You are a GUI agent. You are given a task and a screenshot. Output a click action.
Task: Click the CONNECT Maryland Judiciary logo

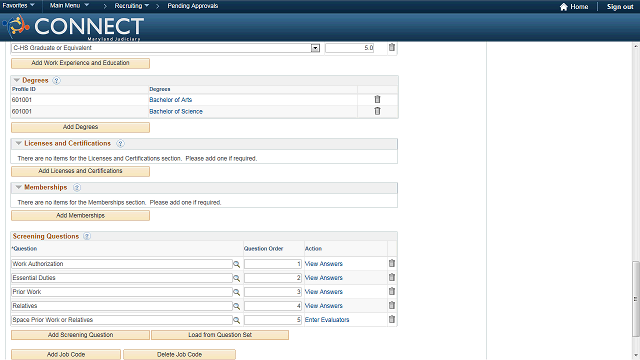pos(73,27)
